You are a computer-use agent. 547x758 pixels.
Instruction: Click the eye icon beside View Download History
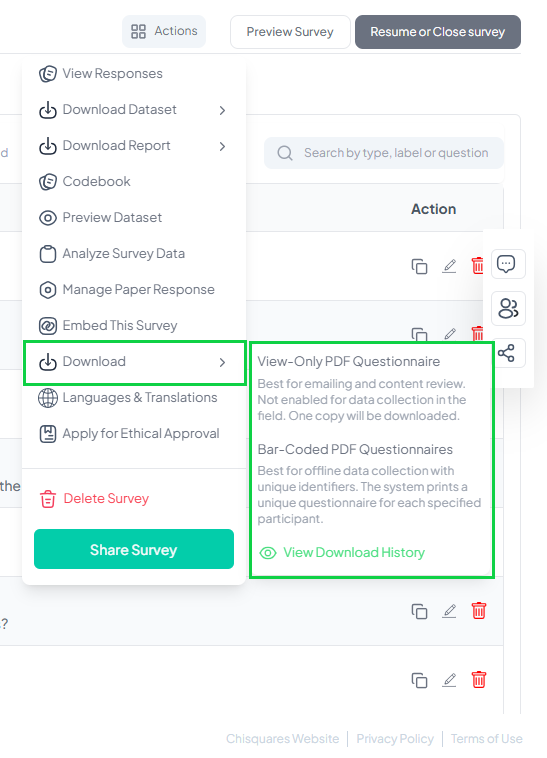tap(268, 553)
